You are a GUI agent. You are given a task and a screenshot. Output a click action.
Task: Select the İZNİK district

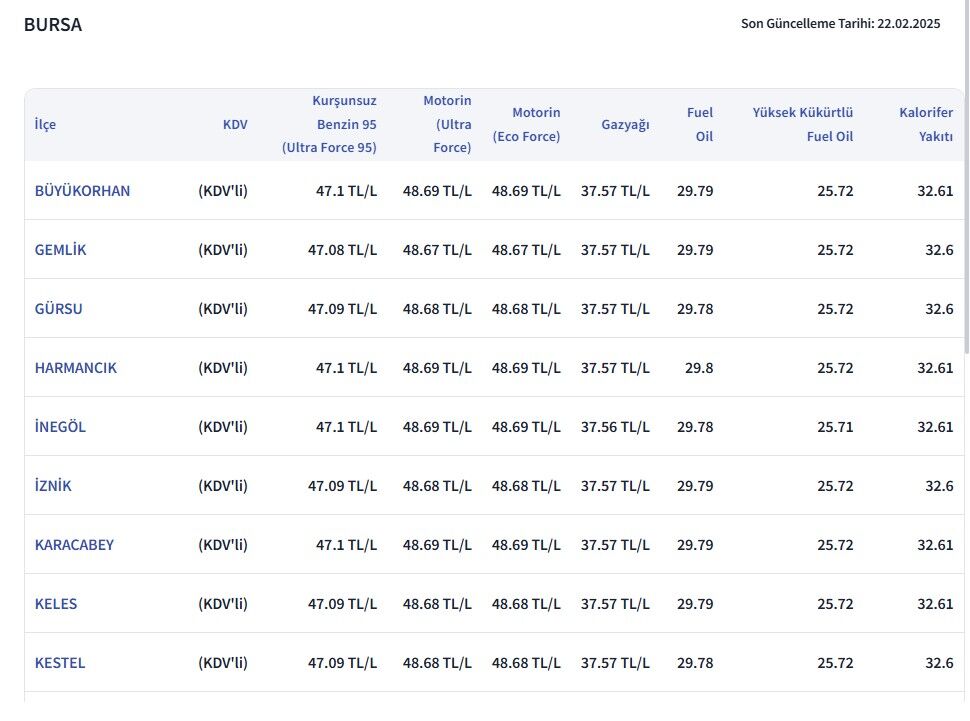coord(54,485)
